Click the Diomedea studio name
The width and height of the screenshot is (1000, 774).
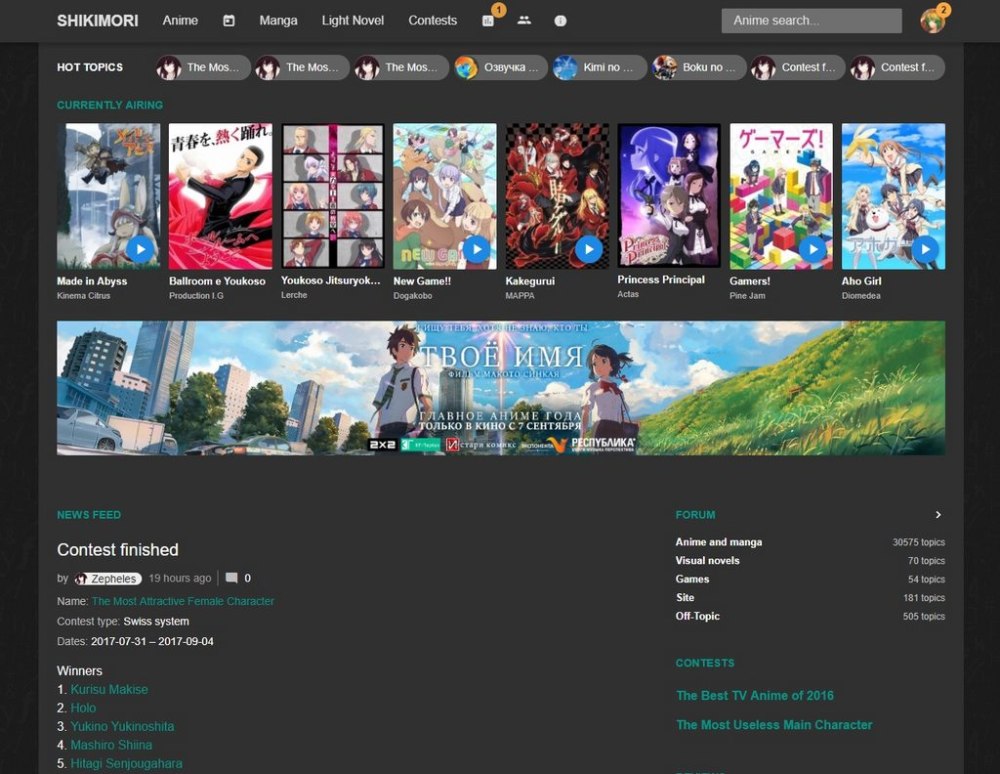click(x=861, y=296)
